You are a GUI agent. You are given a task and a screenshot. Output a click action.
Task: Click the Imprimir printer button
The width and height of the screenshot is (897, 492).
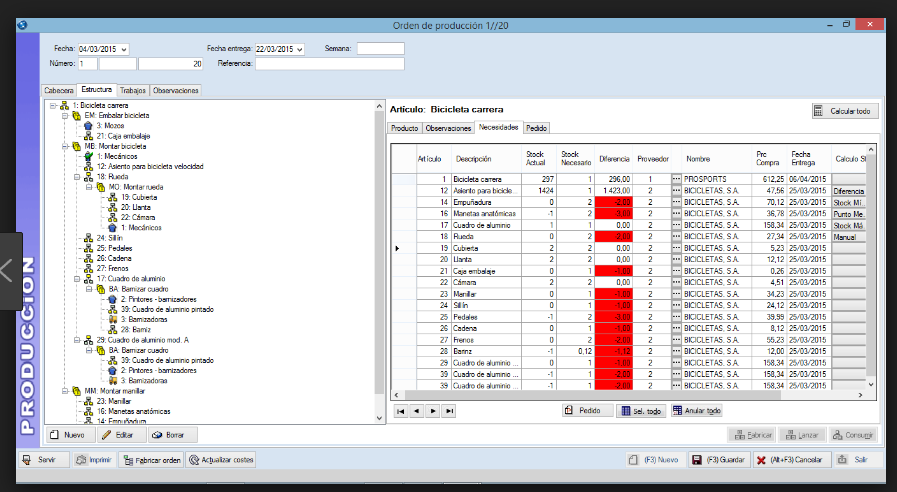[x=92, y=460]
